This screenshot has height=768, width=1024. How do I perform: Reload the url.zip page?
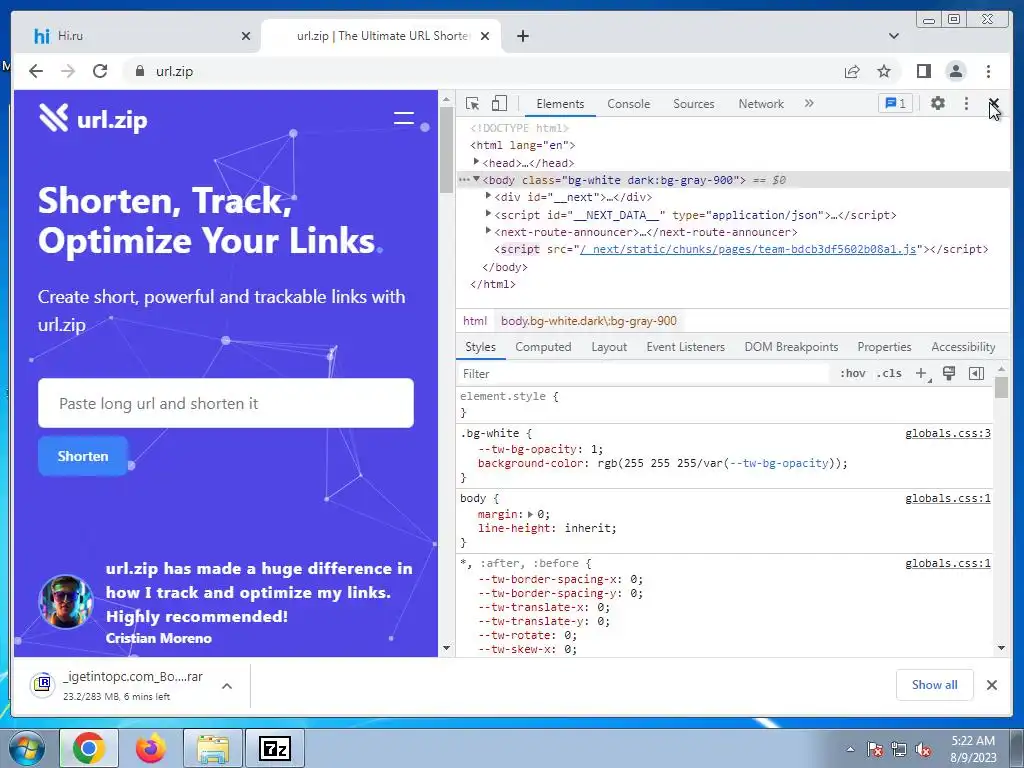coord(100,71)
